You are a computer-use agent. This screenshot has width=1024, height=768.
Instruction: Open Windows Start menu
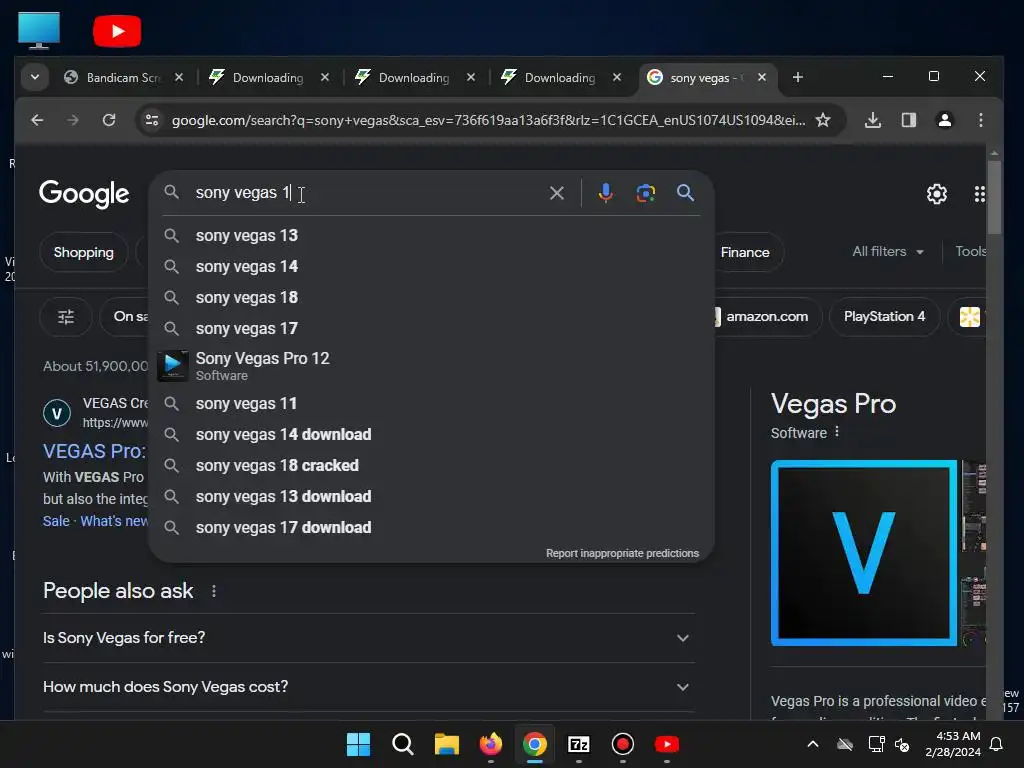[x=358, y=744]
